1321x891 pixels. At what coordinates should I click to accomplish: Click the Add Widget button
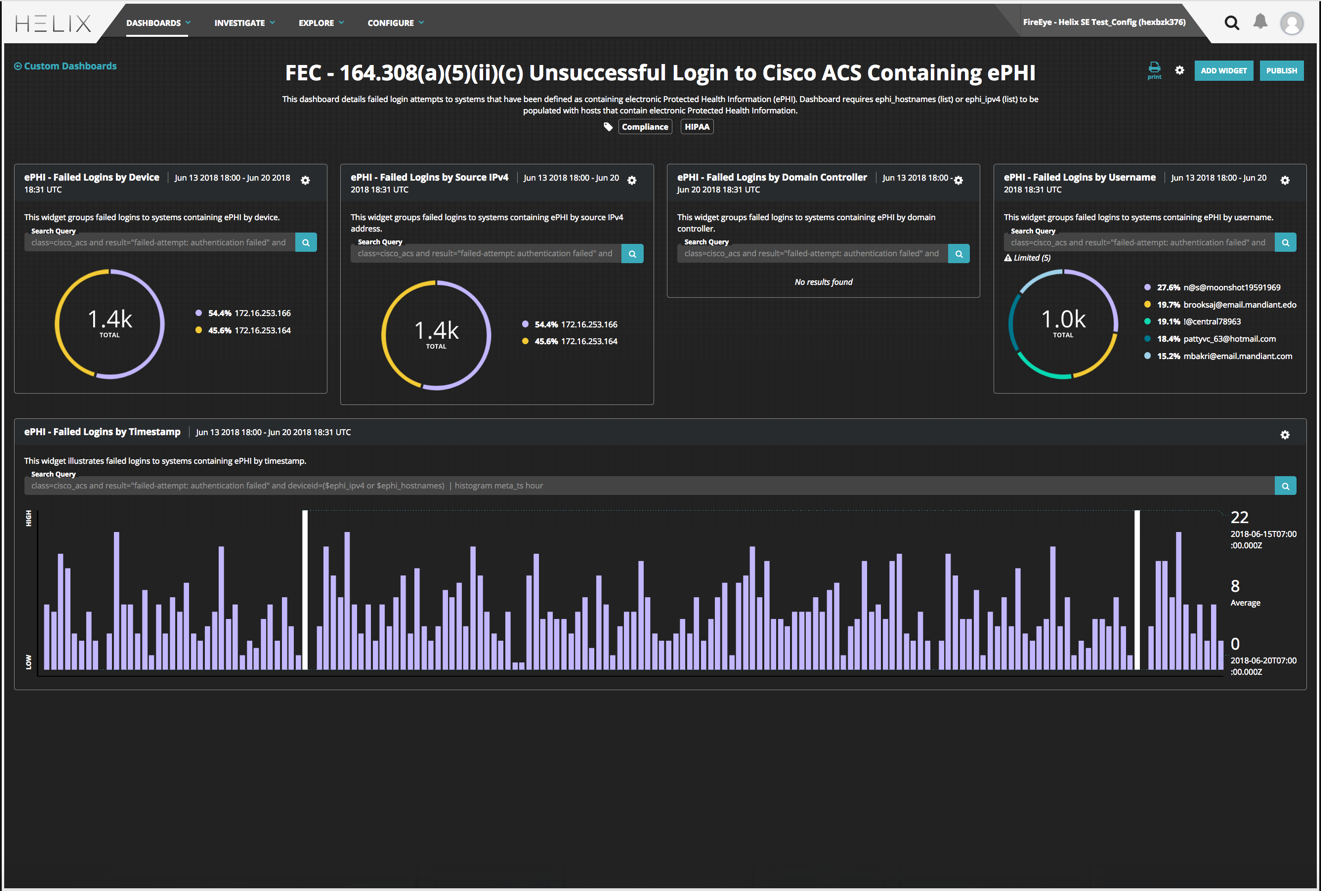[1224, 71]
